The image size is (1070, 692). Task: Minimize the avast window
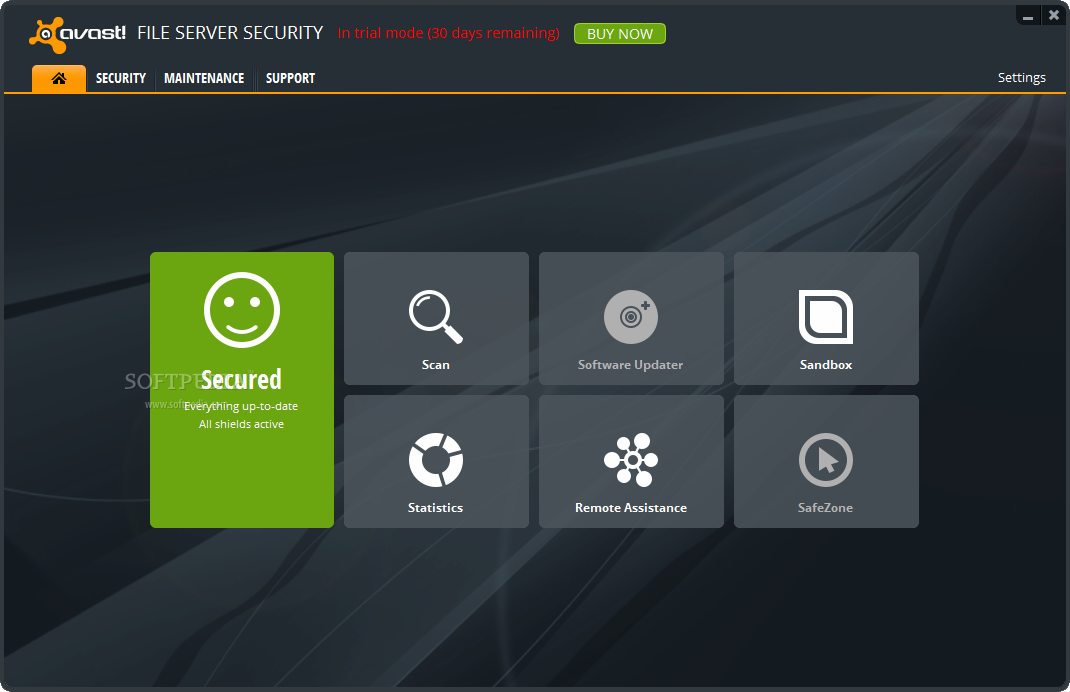1028,15
